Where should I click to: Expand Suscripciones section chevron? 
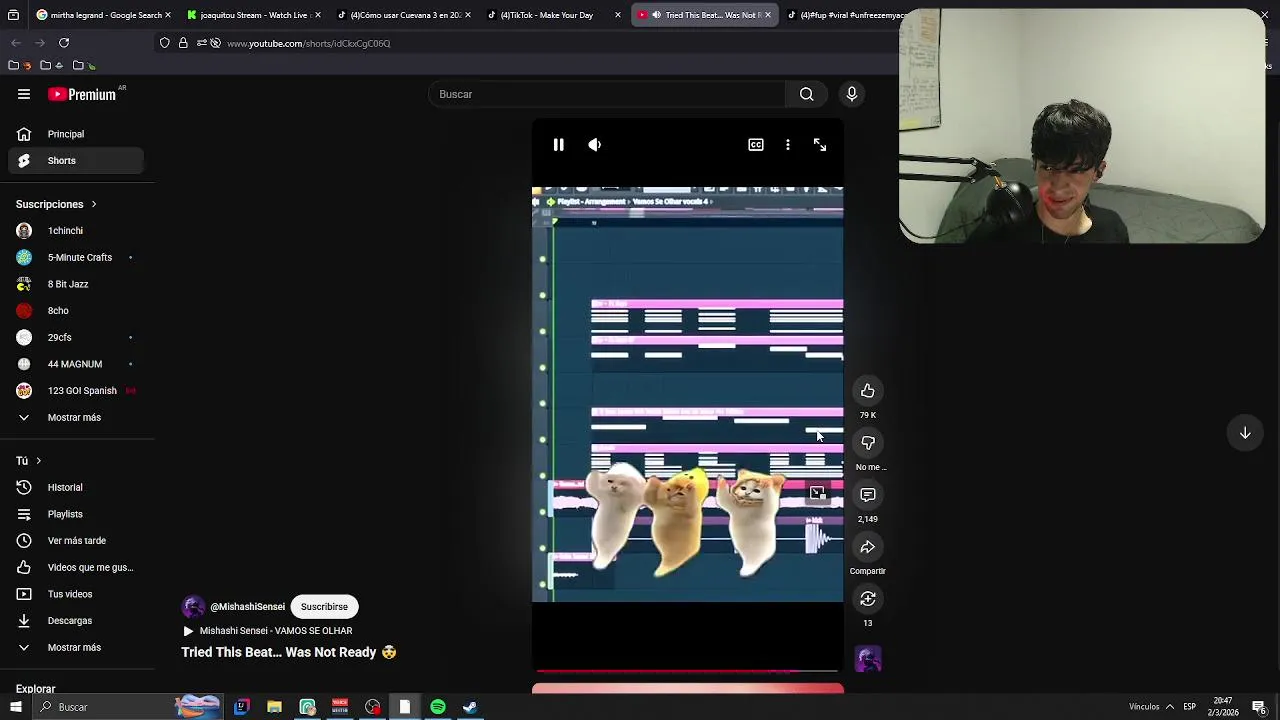94,204
